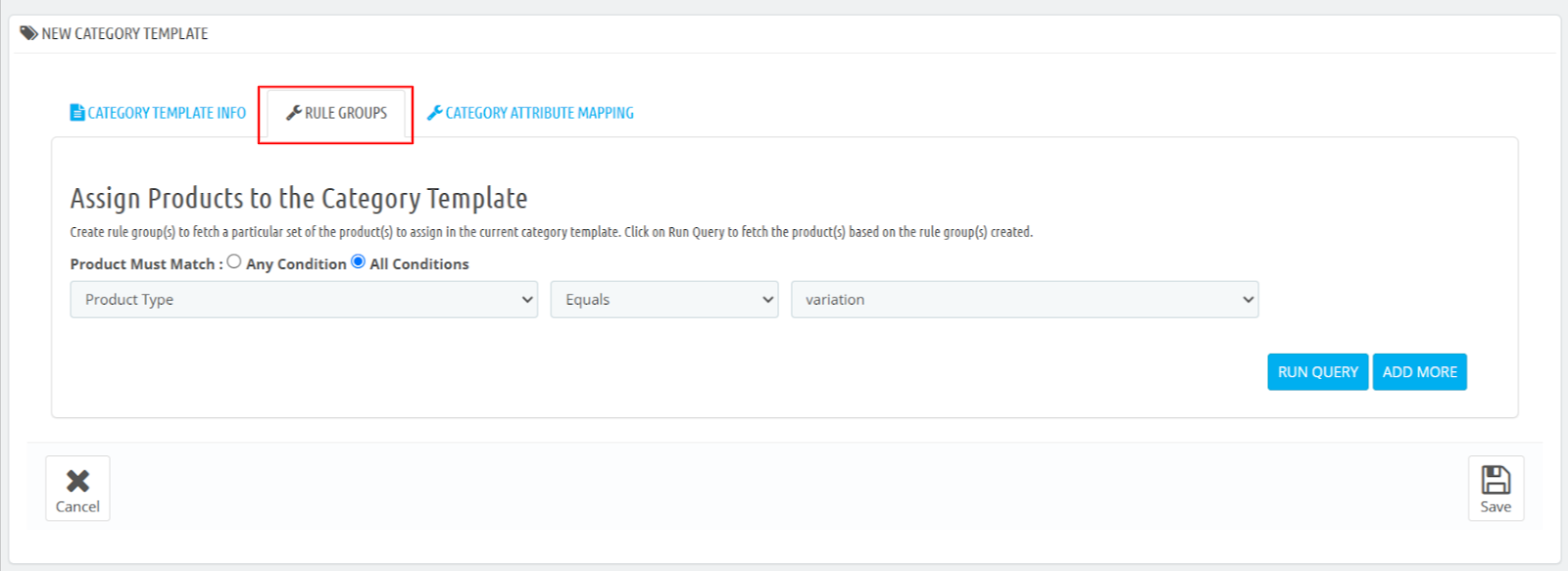Open the Category Attribute Mapping tab
This screenshot has width=1568, height=571.
coord(539,114)
